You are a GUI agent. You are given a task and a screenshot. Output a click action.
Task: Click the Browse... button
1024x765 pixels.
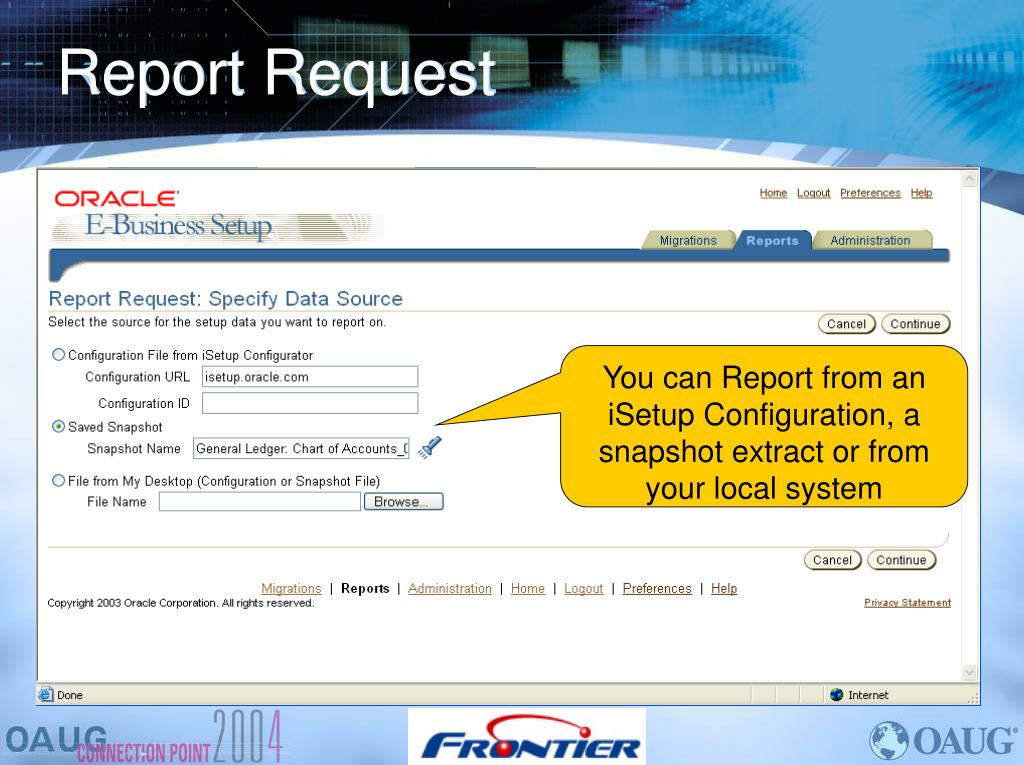coord(403,502)
